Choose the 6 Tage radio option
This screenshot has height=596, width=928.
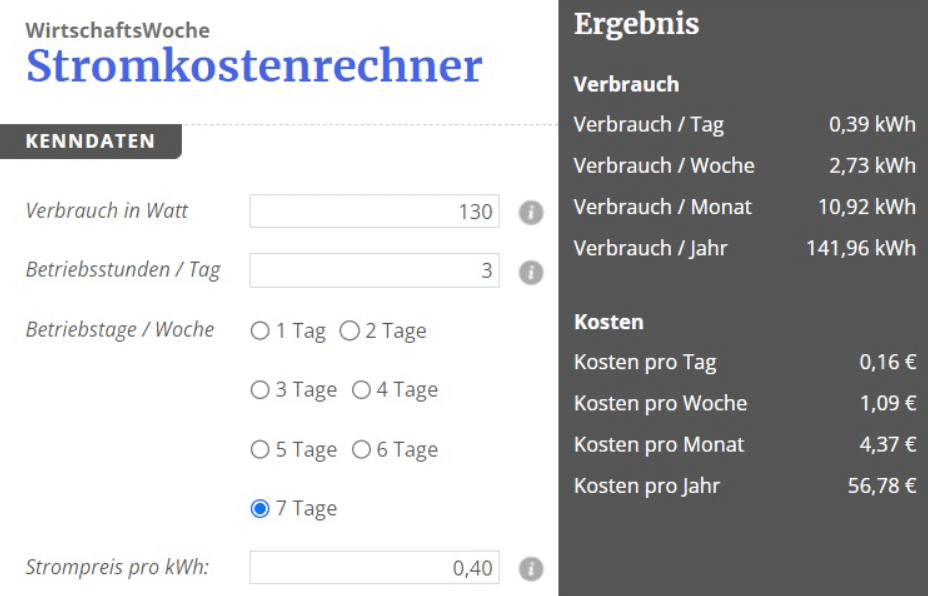[361, 449]
